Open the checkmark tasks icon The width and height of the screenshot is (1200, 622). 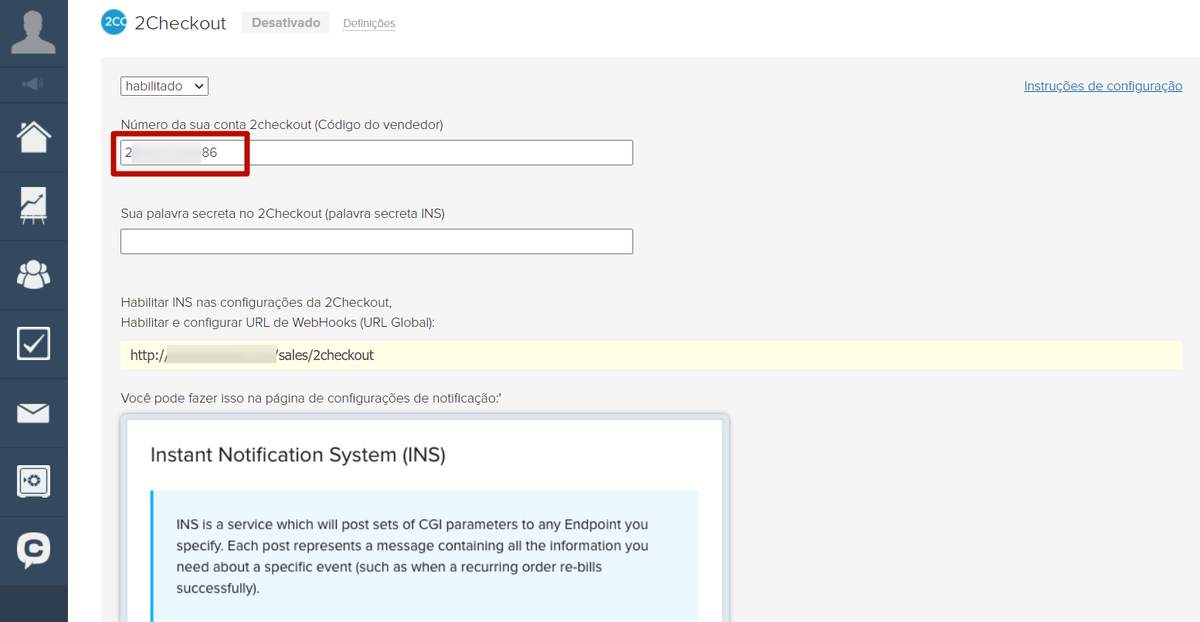(33, 343)
